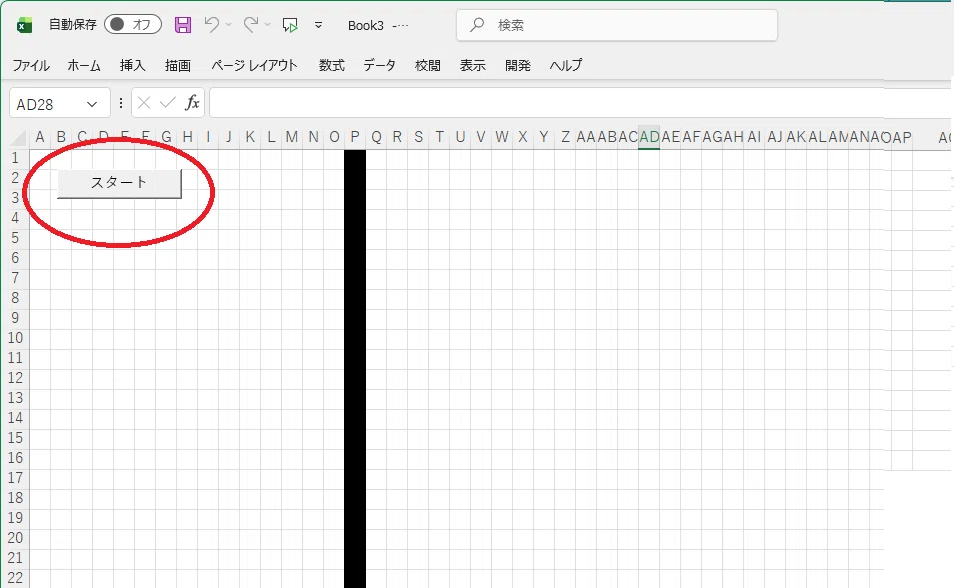
Task: Click the save icon in title bar
Action: (183, 25)
